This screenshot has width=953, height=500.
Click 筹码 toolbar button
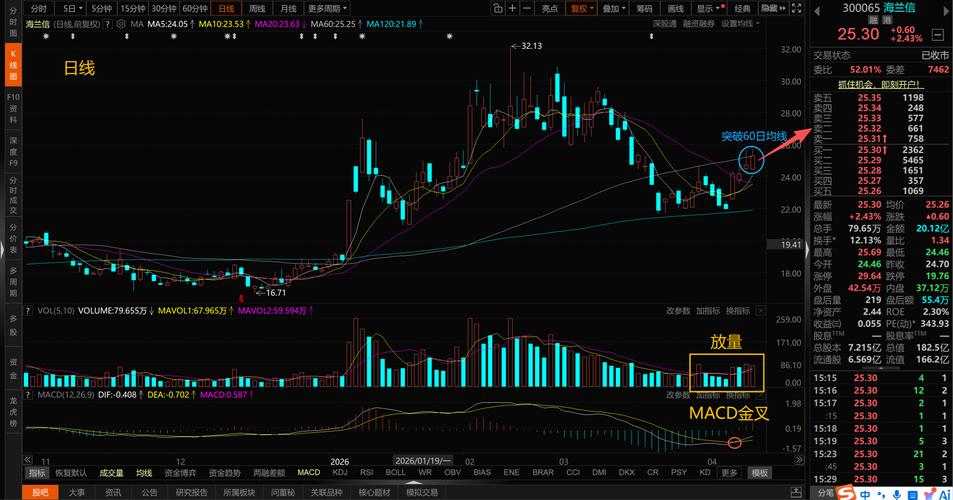pos(644,9)
